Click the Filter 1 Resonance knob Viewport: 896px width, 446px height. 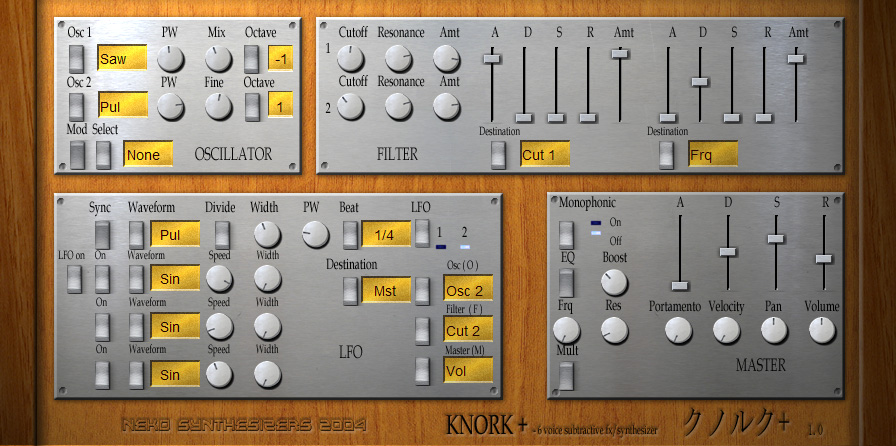click(398, 58)
